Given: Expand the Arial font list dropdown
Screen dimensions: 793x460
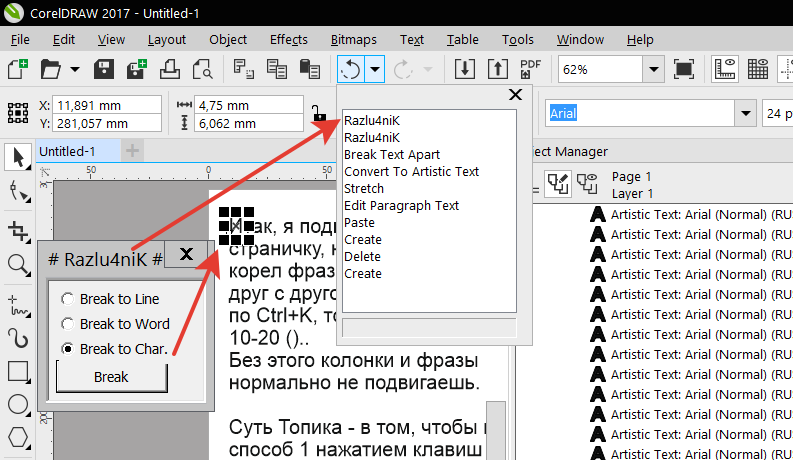Looking at the screenshot, I should (x=745, y=114).
